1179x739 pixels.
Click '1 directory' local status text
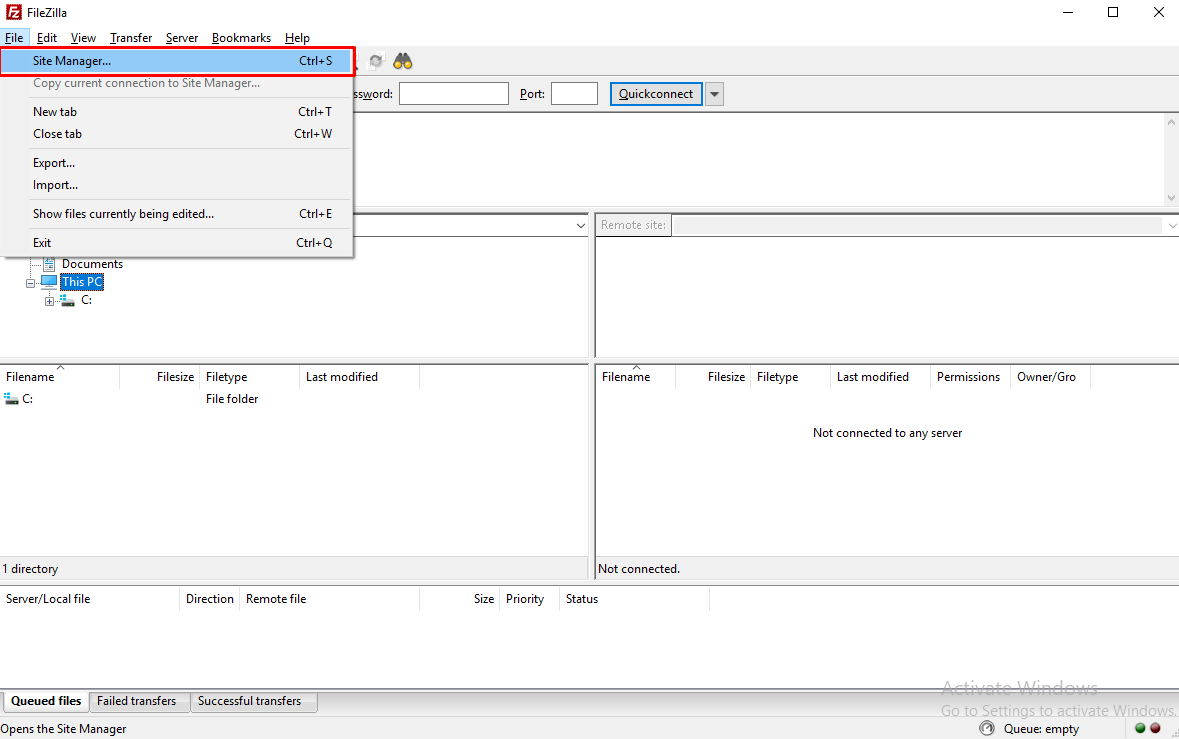point(30,569)
